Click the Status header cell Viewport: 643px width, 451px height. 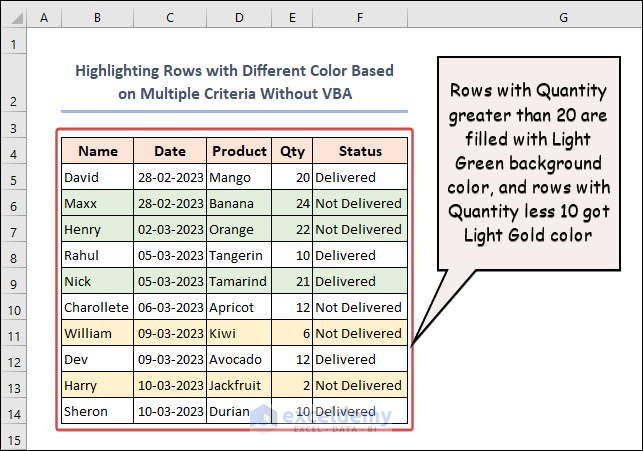pos(360,151)
